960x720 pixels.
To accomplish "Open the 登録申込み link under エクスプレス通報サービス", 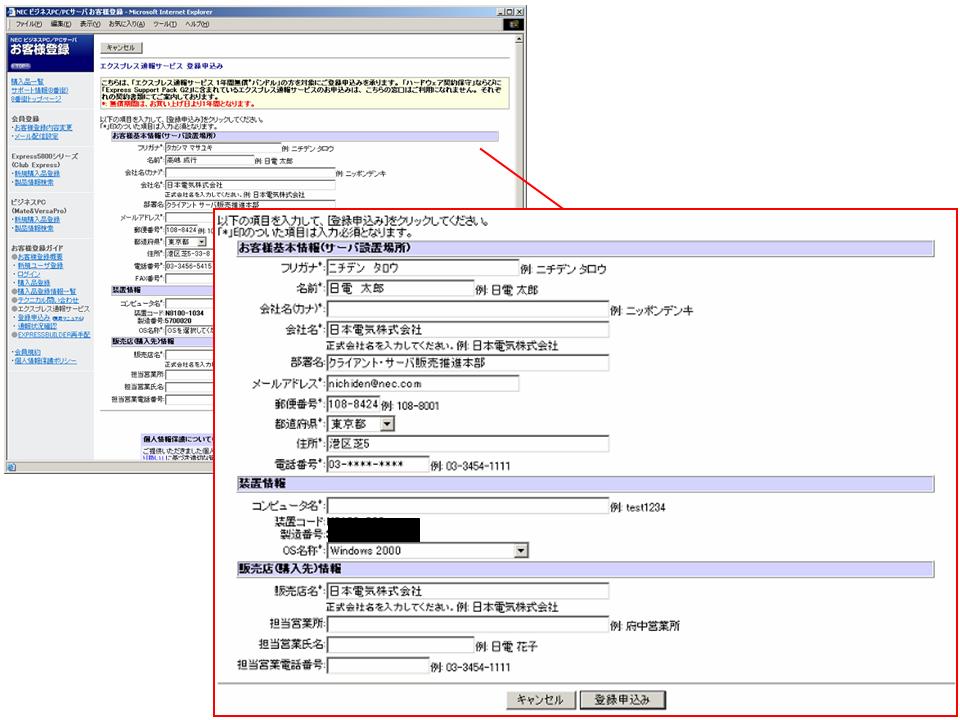I will tap(34, 318).
